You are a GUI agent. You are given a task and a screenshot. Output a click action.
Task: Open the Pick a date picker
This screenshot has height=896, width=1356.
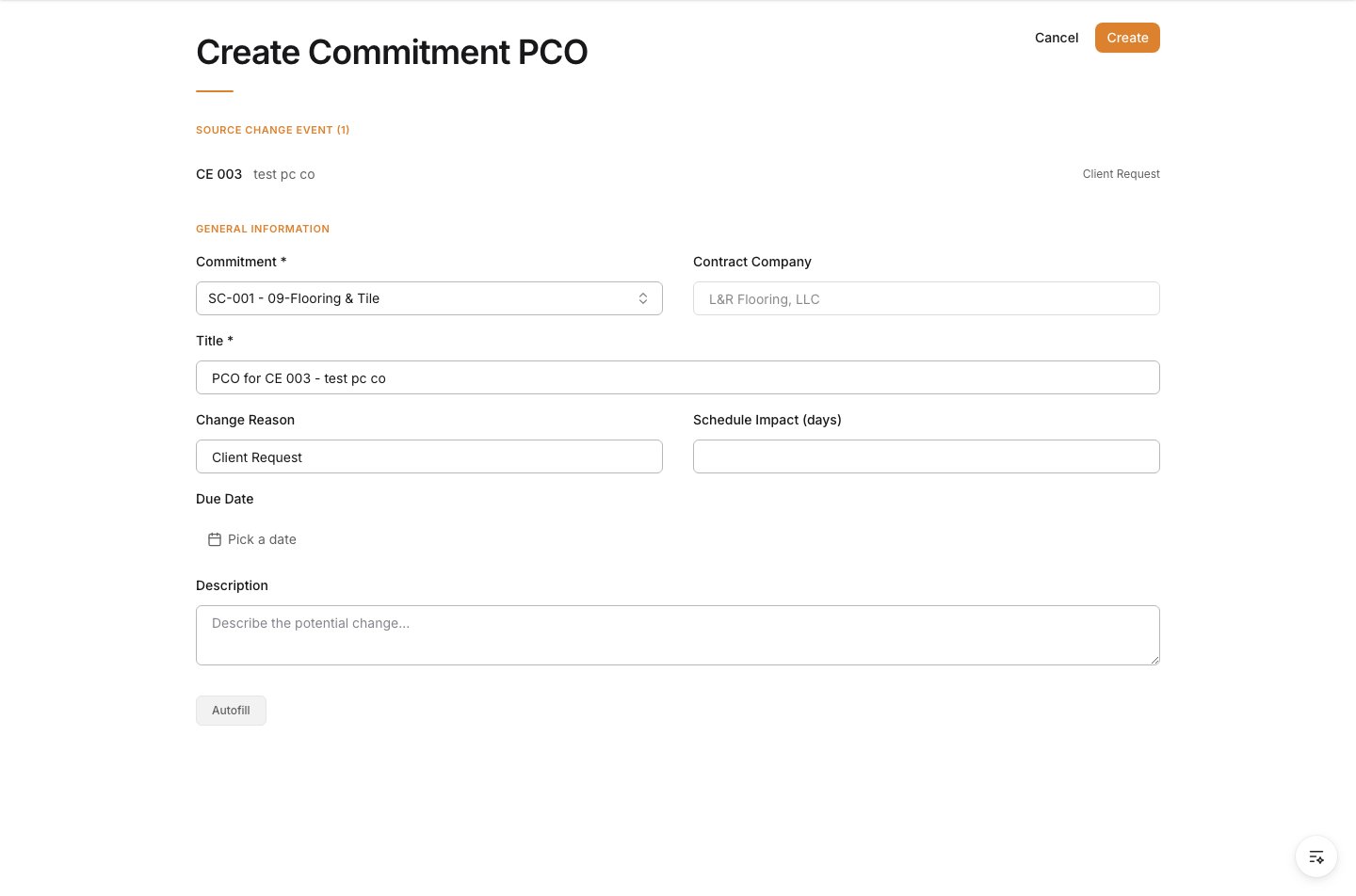tap(252, 539)
